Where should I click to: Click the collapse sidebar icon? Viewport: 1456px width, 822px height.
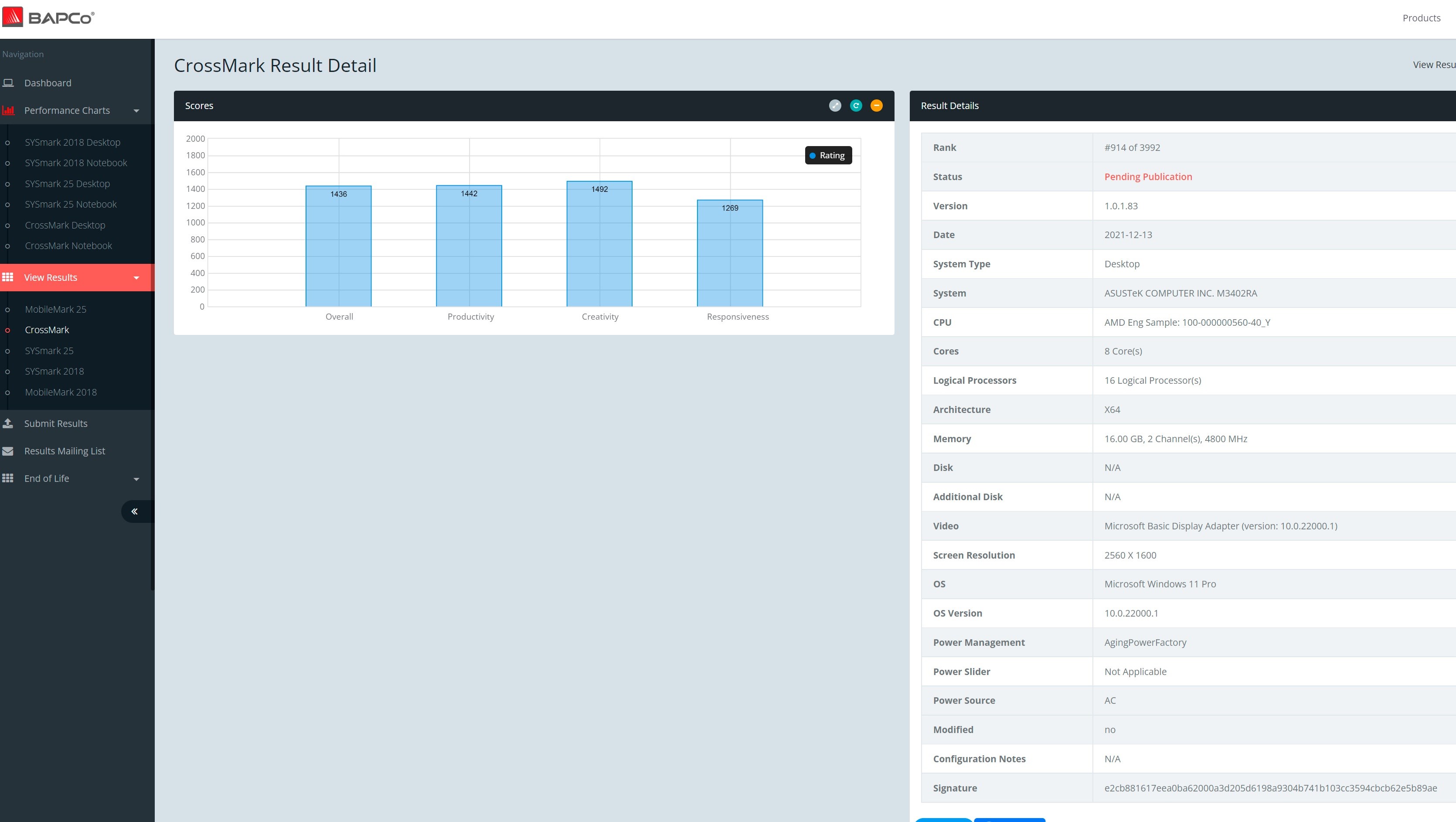(x=135, y=511)
